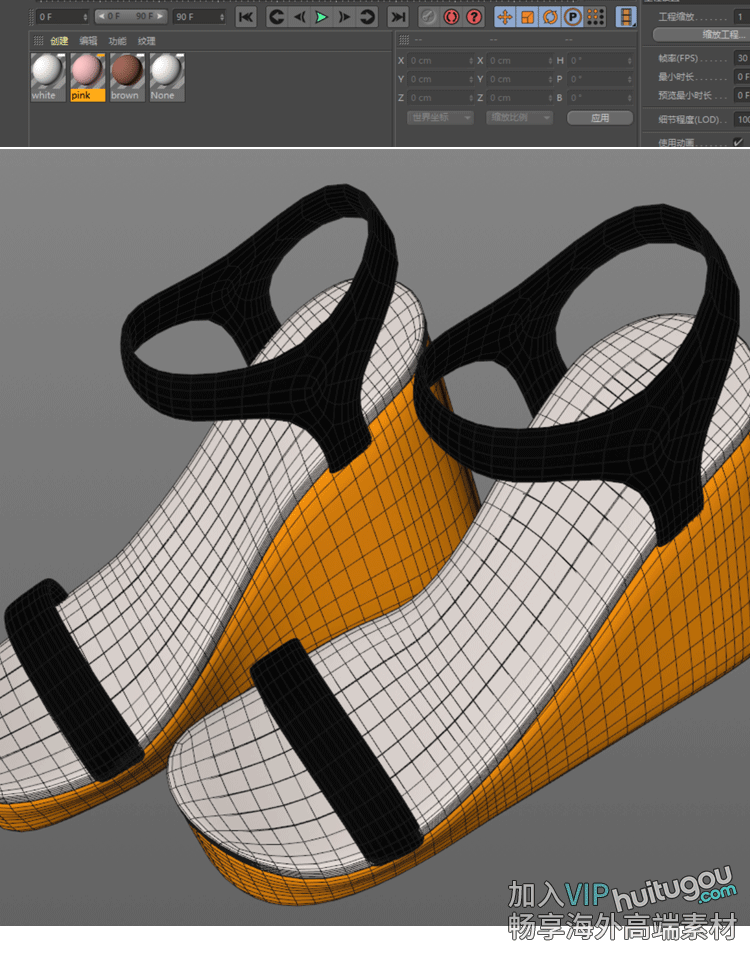Toggle autokeying with the red circle icon
This screenshot has width=750, height=960.
451,17
